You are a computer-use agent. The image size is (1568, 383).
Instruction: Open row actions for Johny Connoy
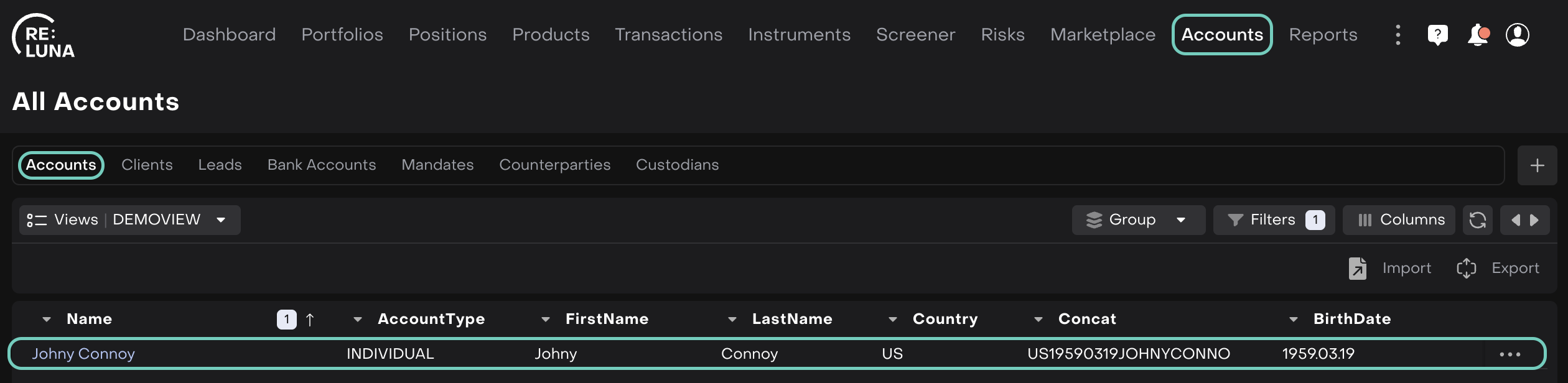click(x=1510, y=354)
